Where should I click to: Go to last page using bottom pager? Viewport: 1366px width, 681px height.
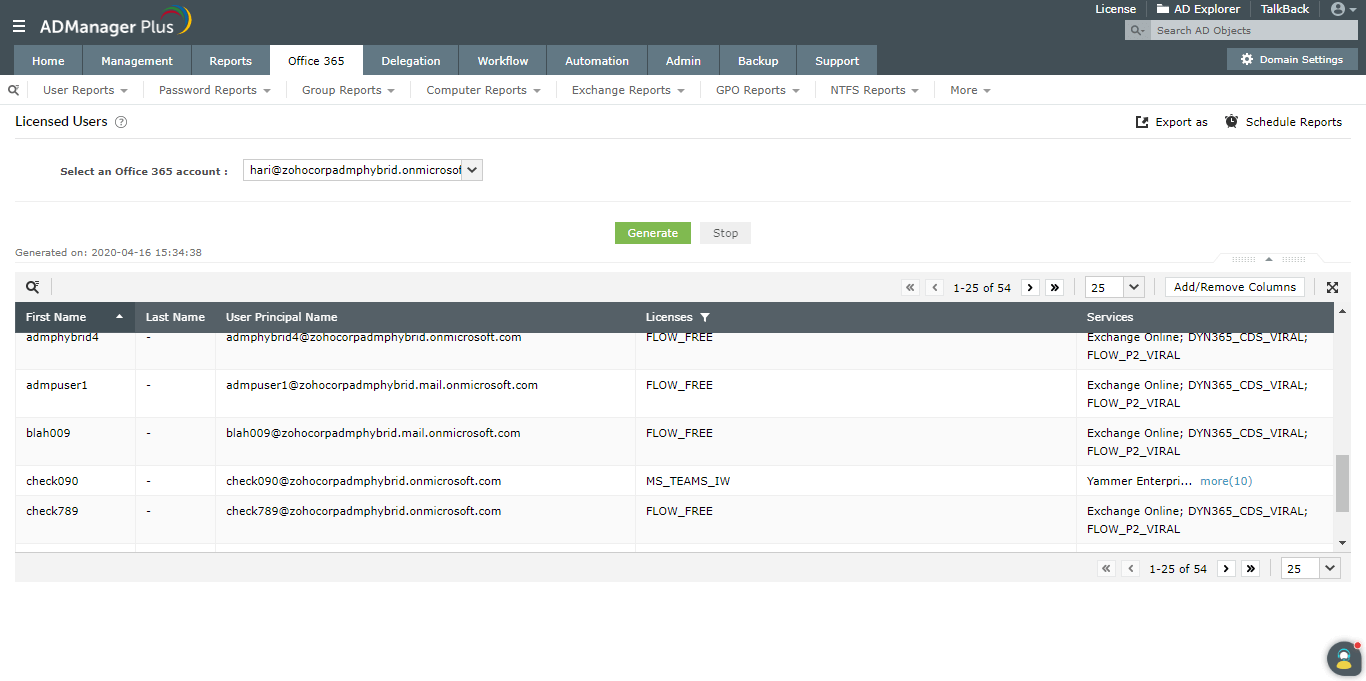(1250, 568)
